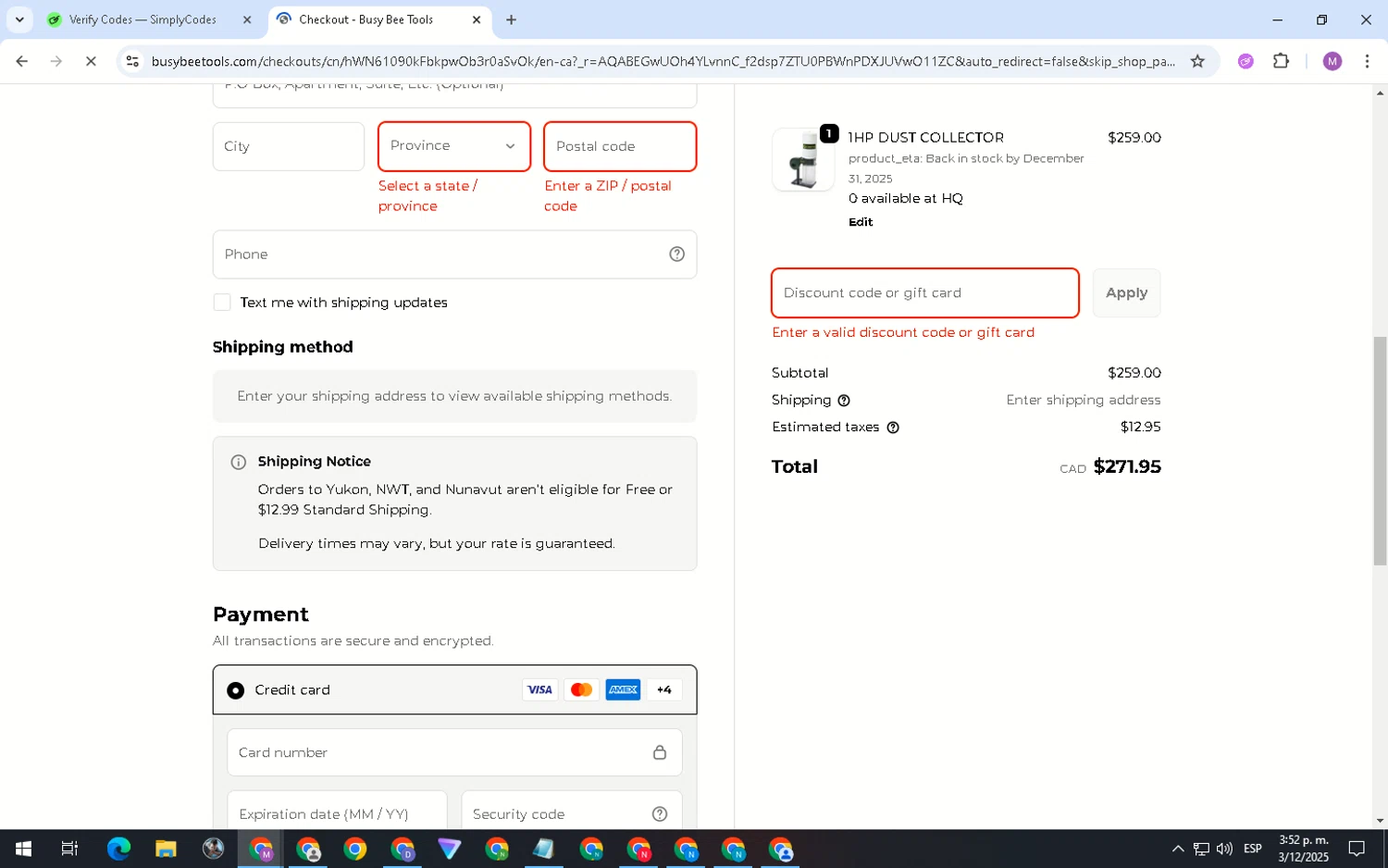The image size is (1388, 868).
Task: Click the Visa card logo
Action: (x=539, y=689)
